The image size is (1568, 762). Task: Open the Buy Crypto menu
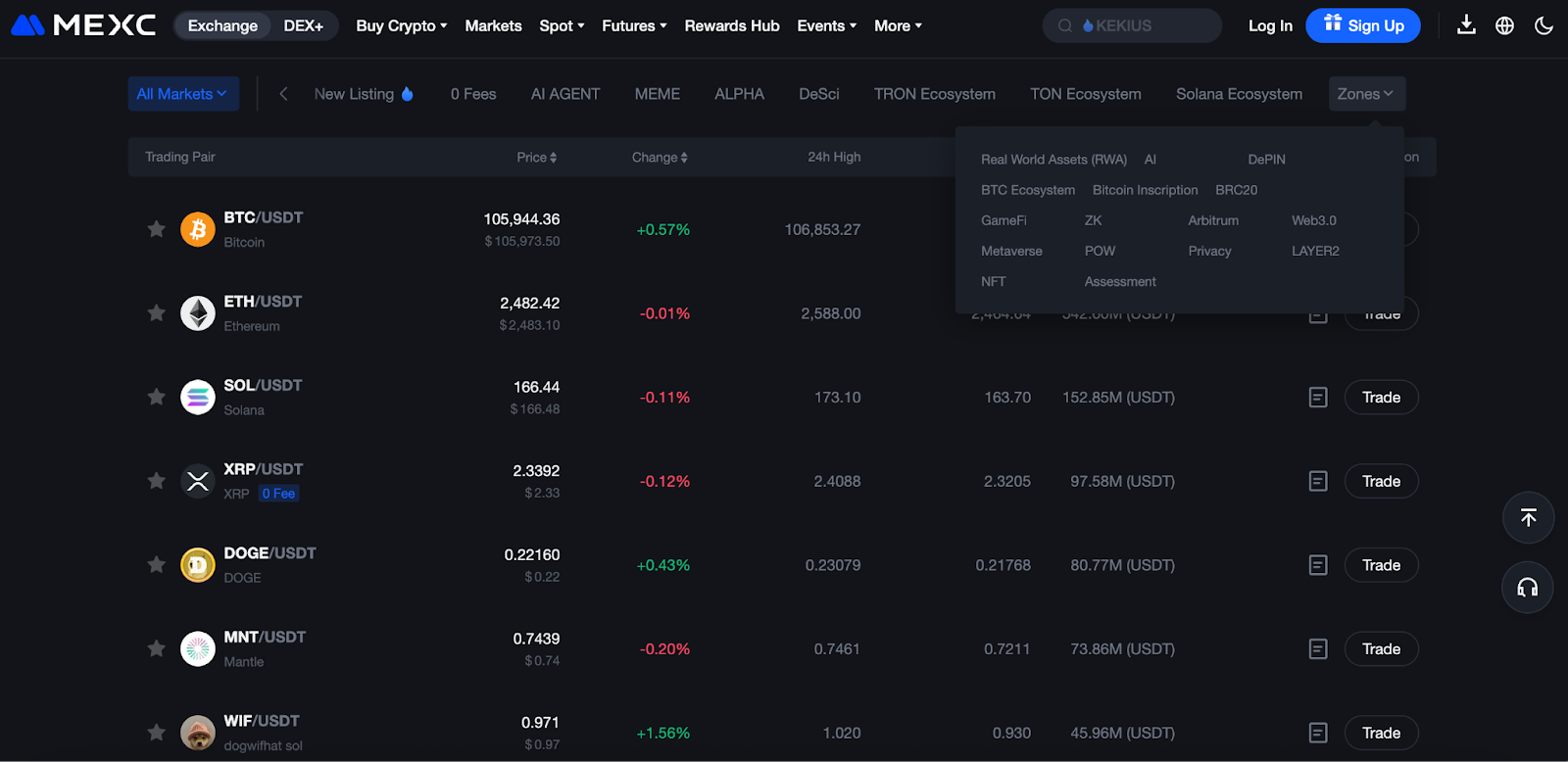[402, 25]
